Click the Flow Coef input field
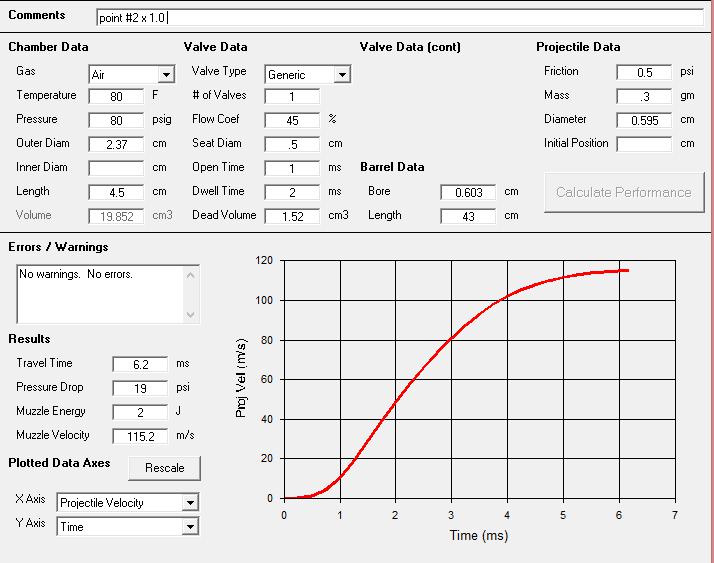 pyautogui.click(x=292, y=120)
